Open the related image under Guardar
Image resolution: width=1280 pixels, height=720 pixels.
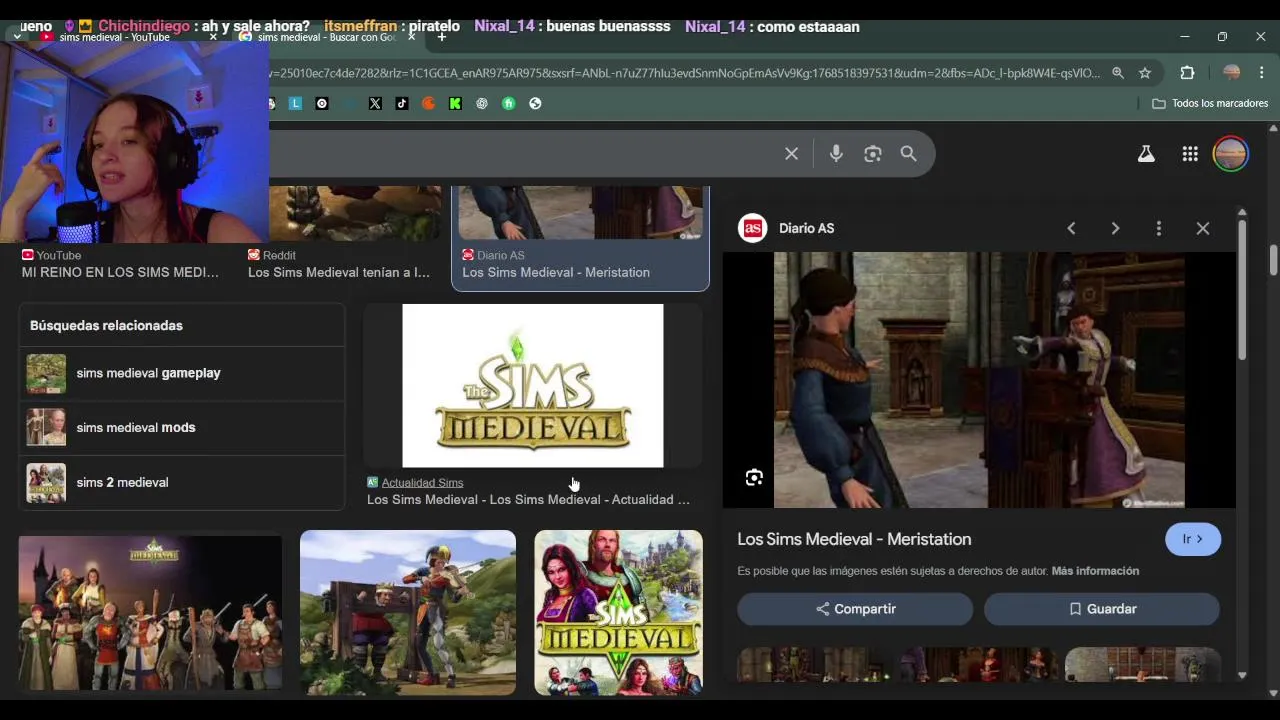click(1143, 664)
